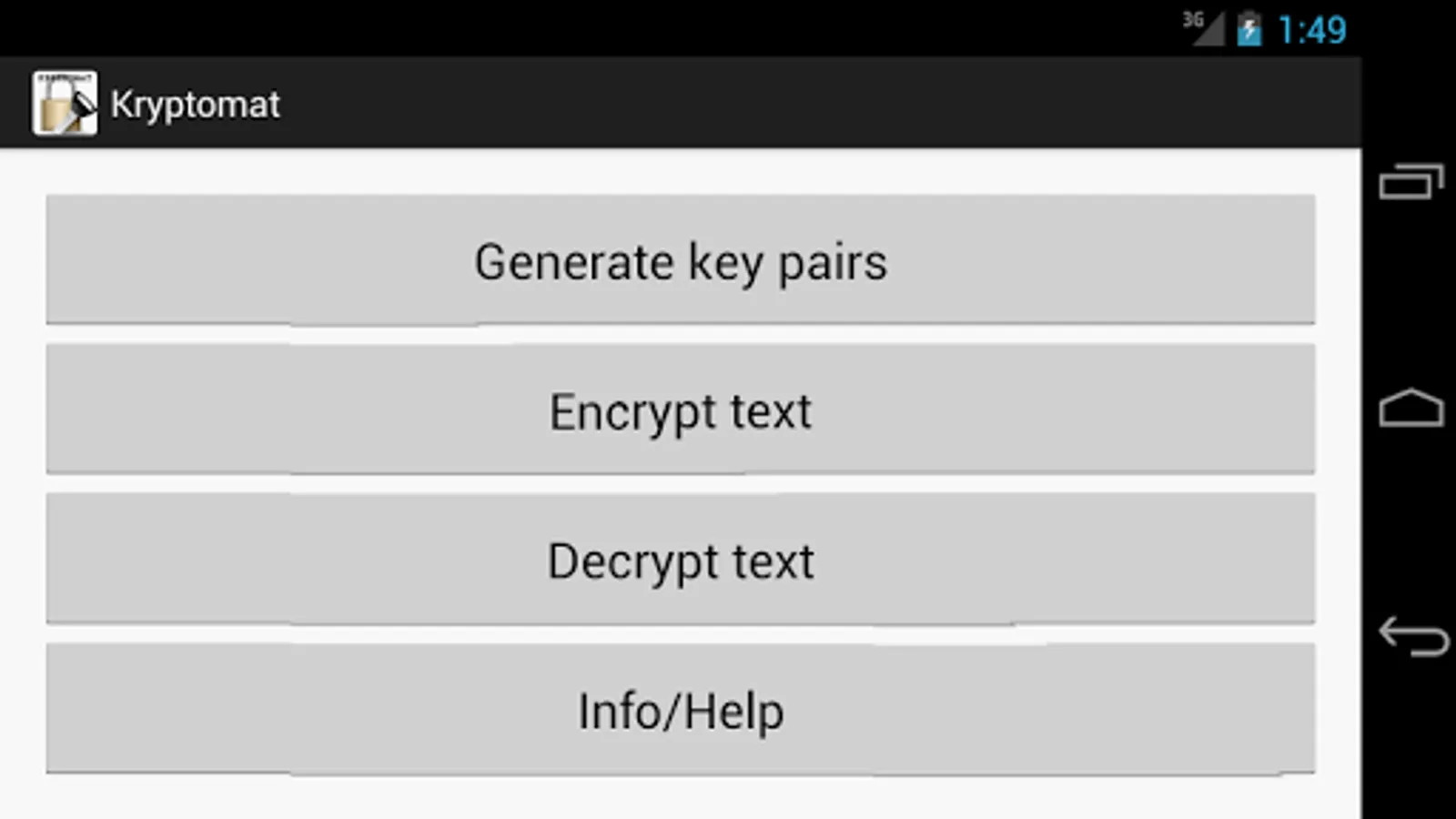Viewport: 1456px width, 819px height.
Task: Open the Recent apps overview icon
Action: 1410,182
